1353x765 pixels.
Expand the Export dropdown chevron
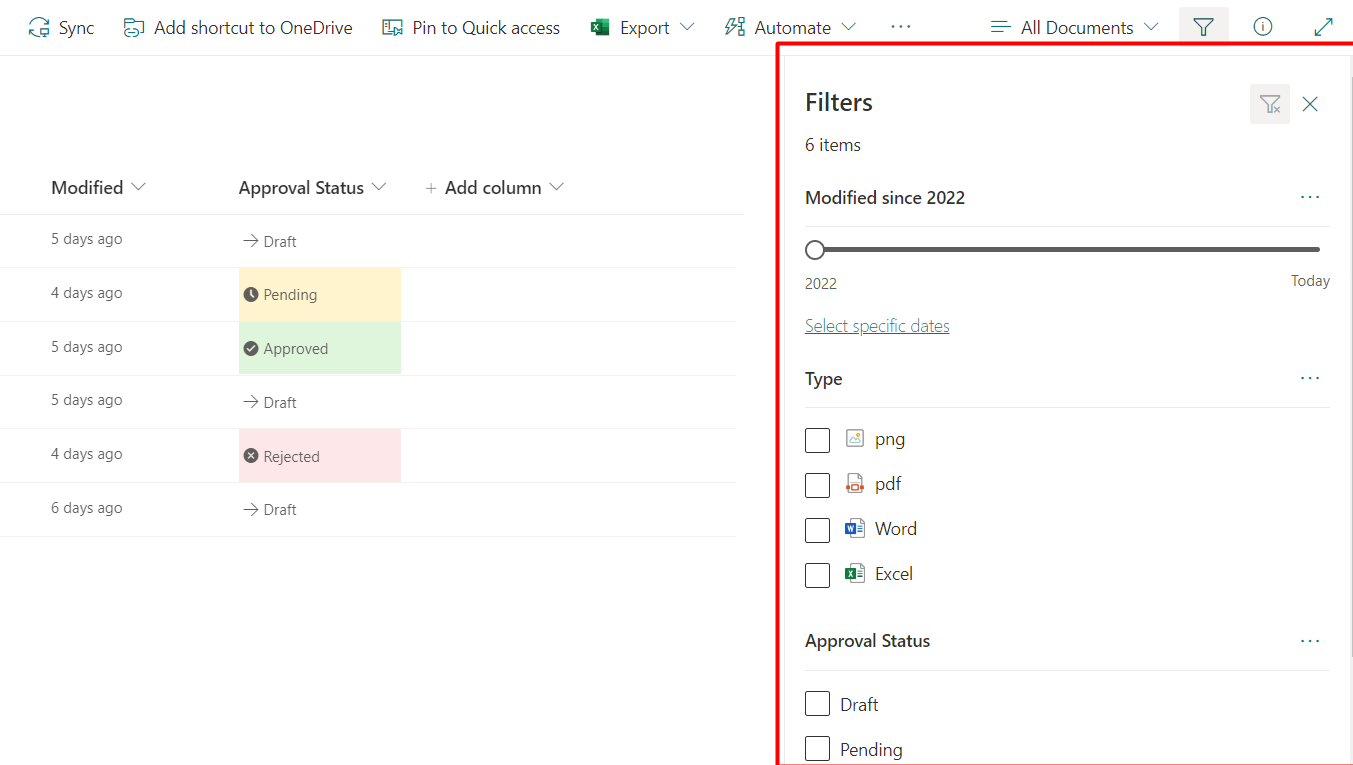point(687,27)
